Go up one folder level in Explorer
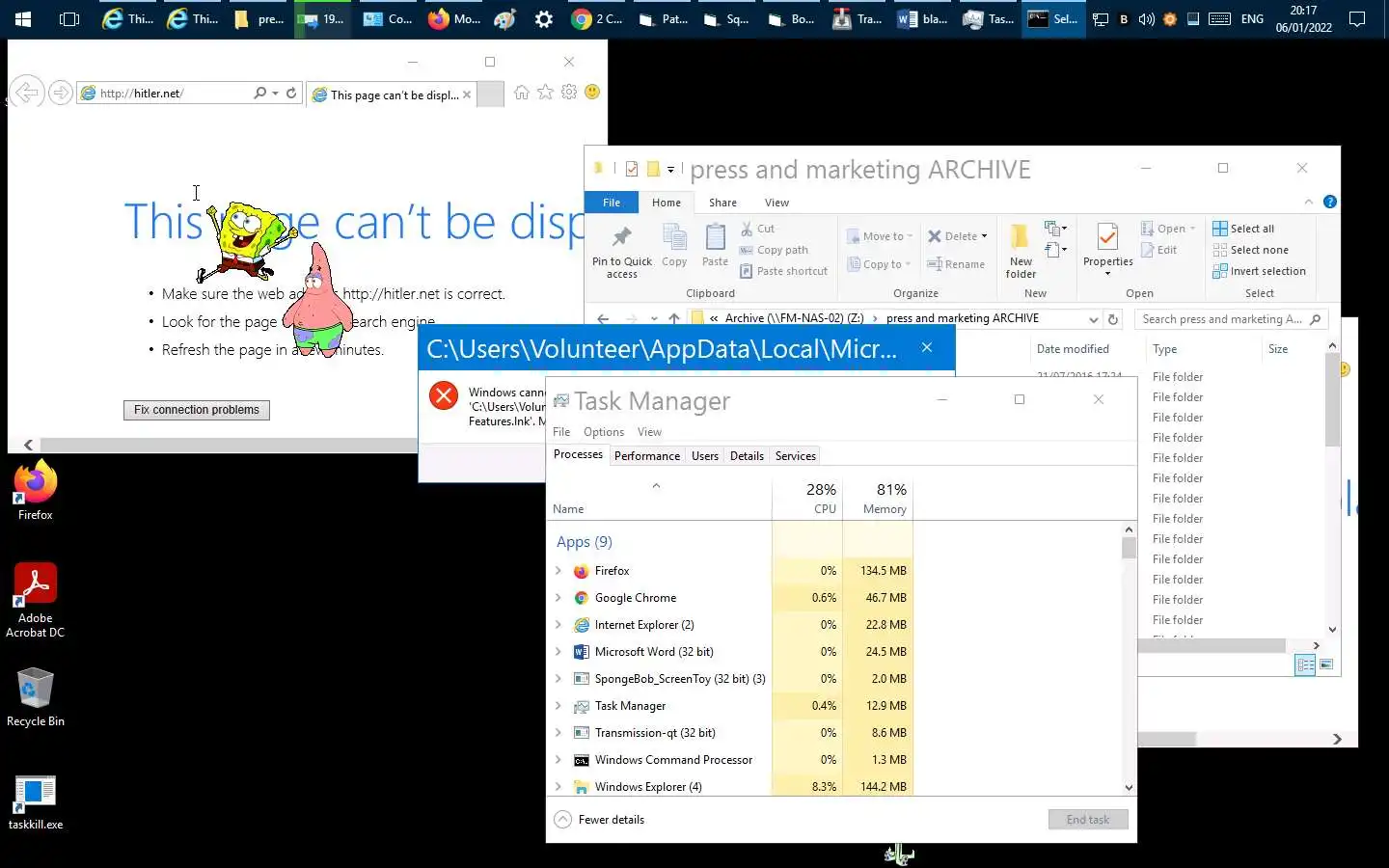Image resolution: width=1389 pixels, height=868 pixels. 674,319
